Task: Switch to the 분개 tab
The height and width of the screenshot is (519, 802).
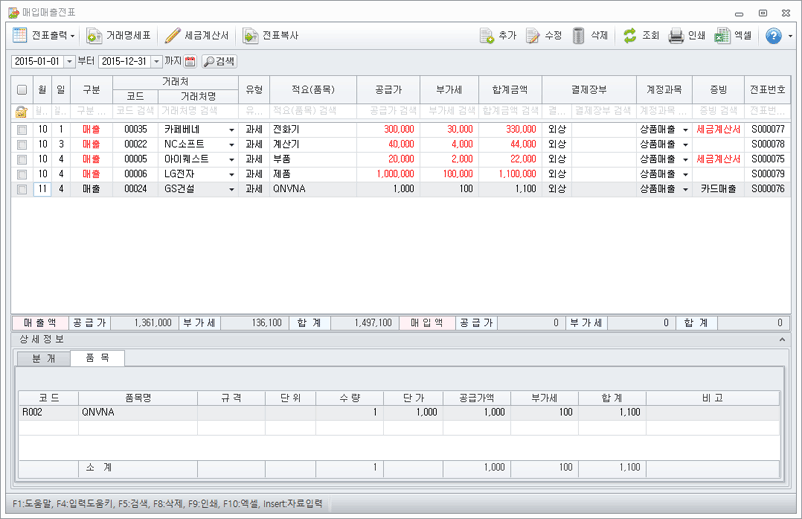Action: (44, 358)
